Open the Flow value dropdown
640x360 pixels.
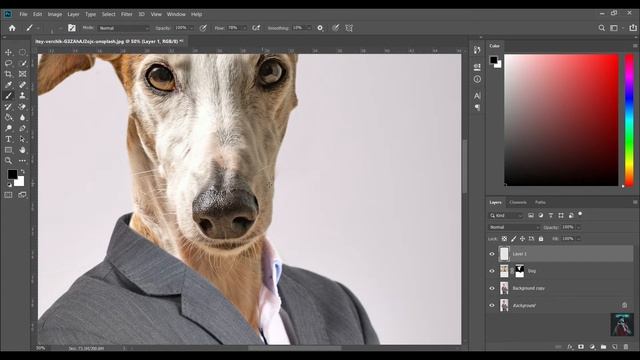coord(244,28)
